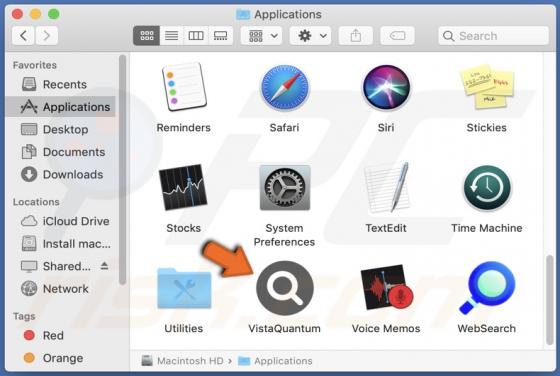Click Macintosh HD in the path bar
560x376 pixels.
click(x=182, y=361)
